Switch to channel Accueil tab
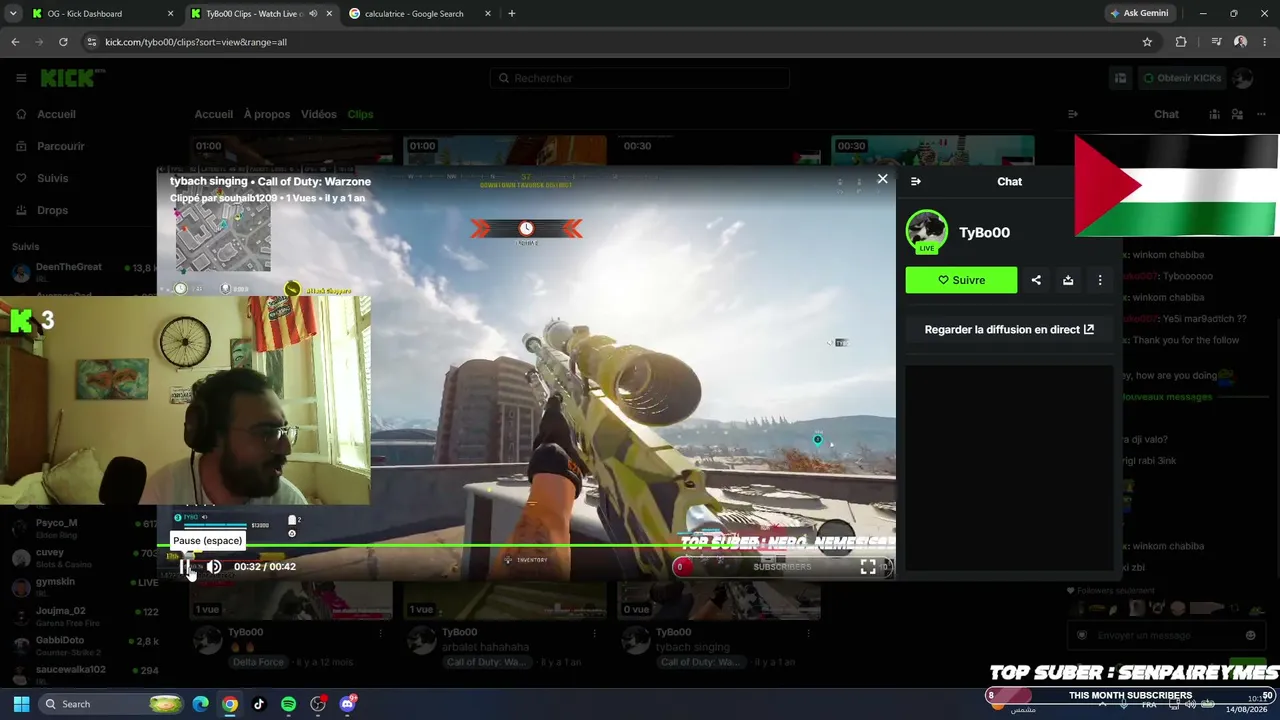 (214, 114)
